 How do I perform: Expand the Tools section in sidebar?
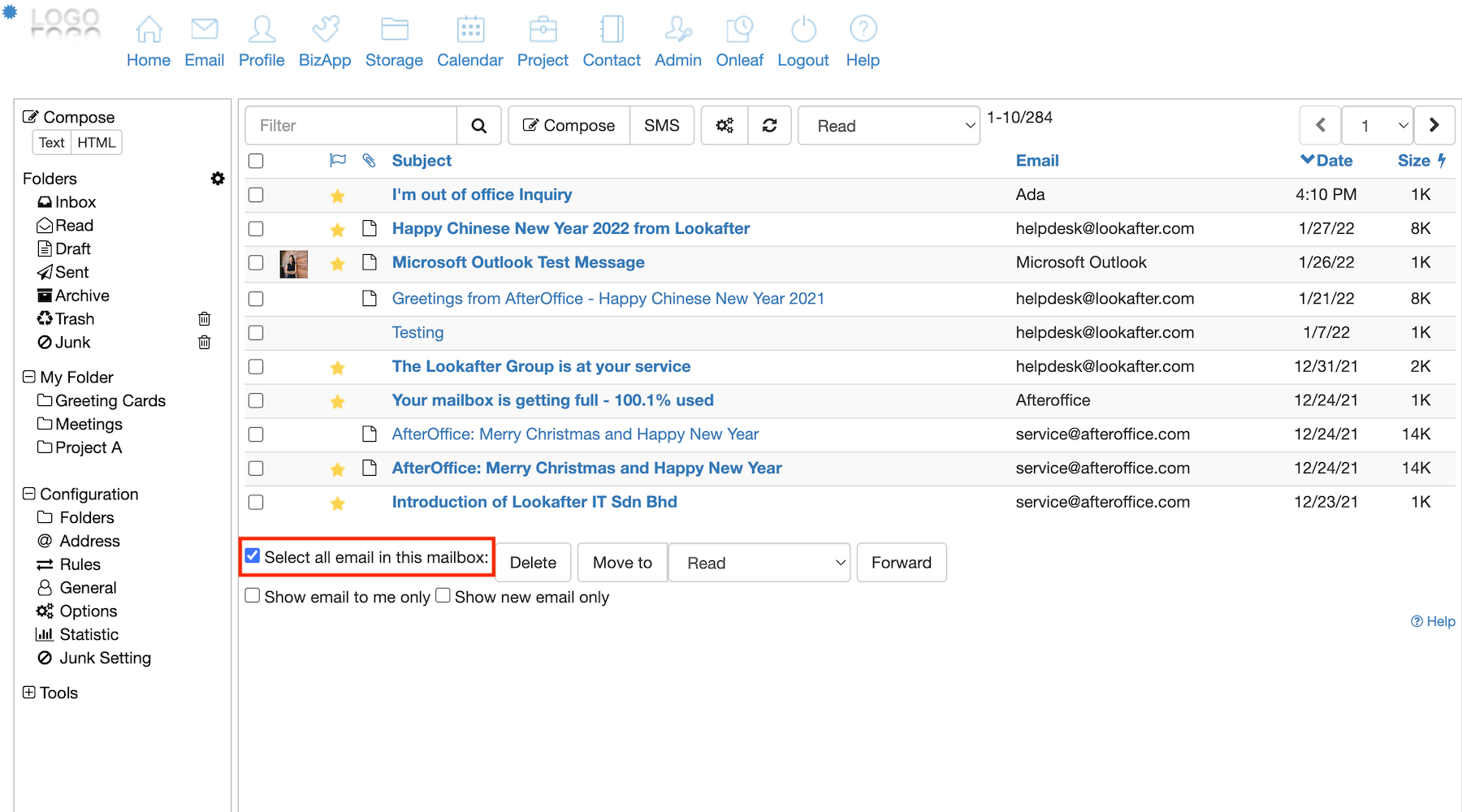[x=29, y=693]
